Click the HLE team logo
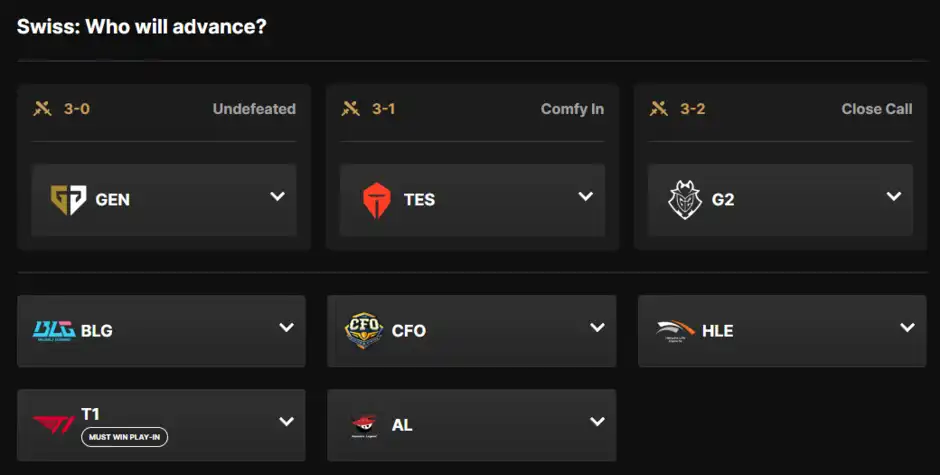The image size is (940, 475). (675, 330)
